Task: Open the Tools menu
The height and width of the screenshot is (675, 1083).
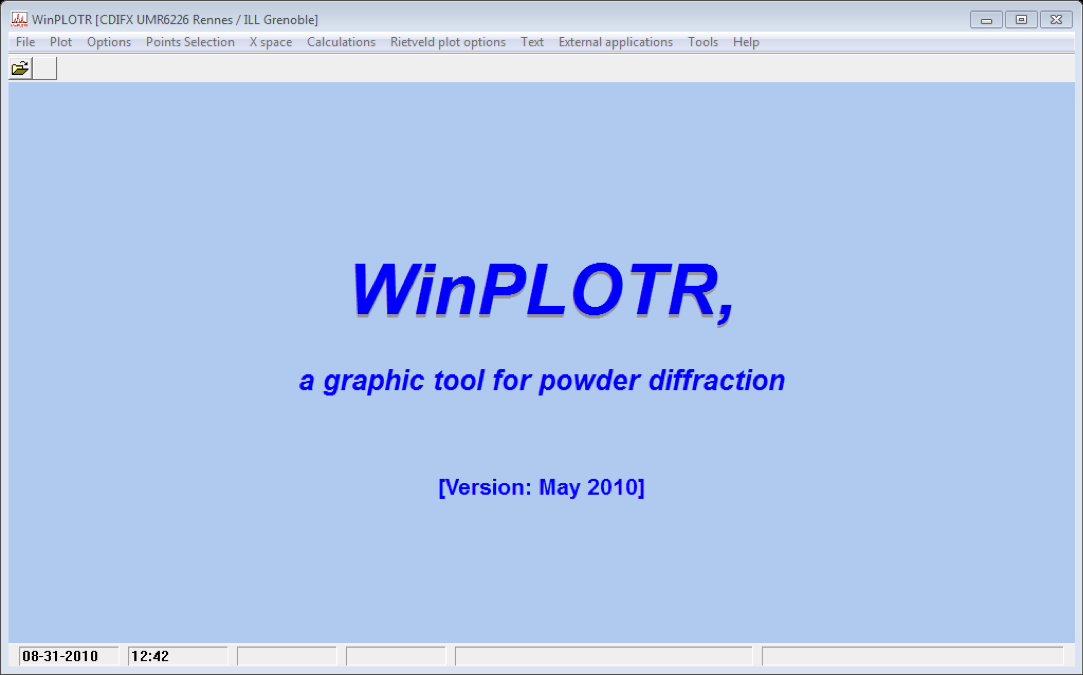Action: pyautogui.click(x=703, y=42)
